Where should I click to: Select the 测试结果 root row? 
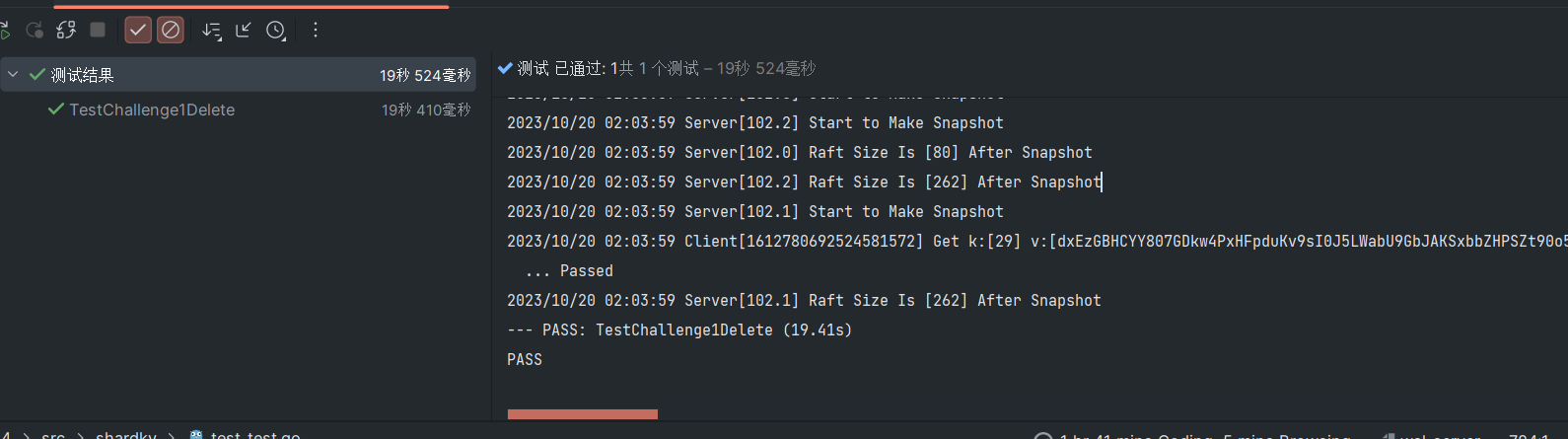click(x=83, y=75)
